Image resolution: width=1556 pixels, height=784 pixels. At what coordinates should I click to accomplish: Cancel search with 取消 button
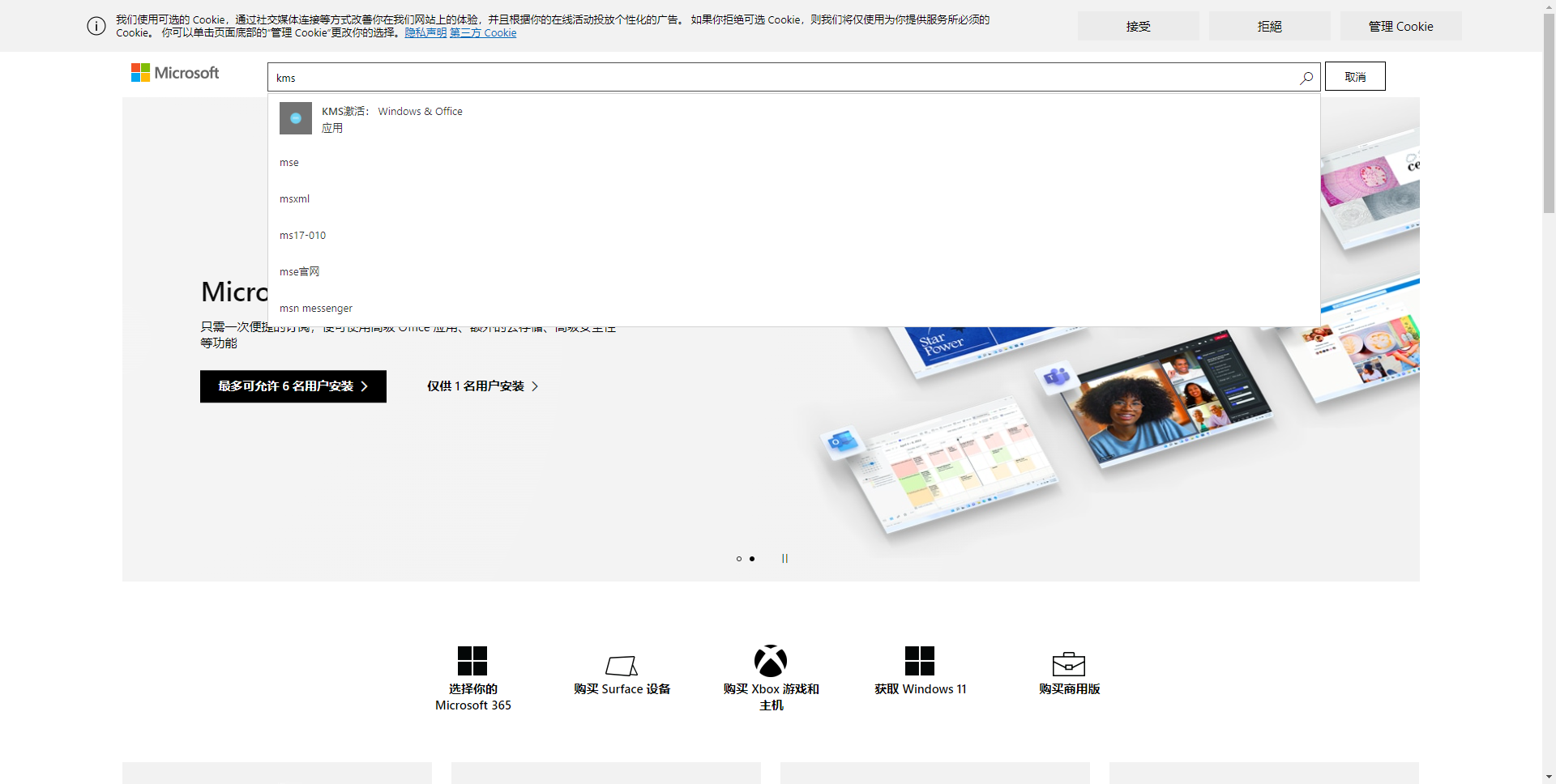[1355, 77]
